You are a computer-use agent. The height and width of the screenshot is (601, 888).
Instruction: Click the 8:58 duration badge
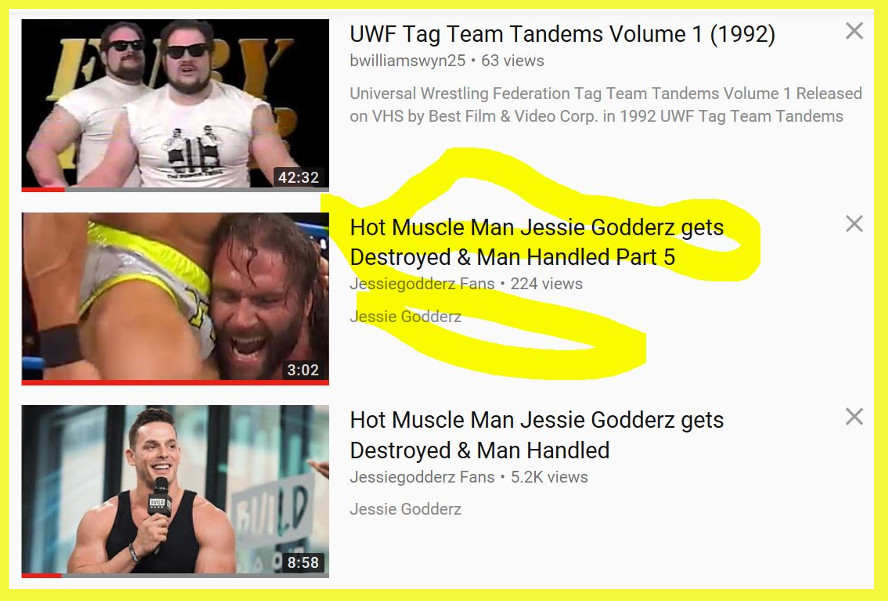coord(303,562)
